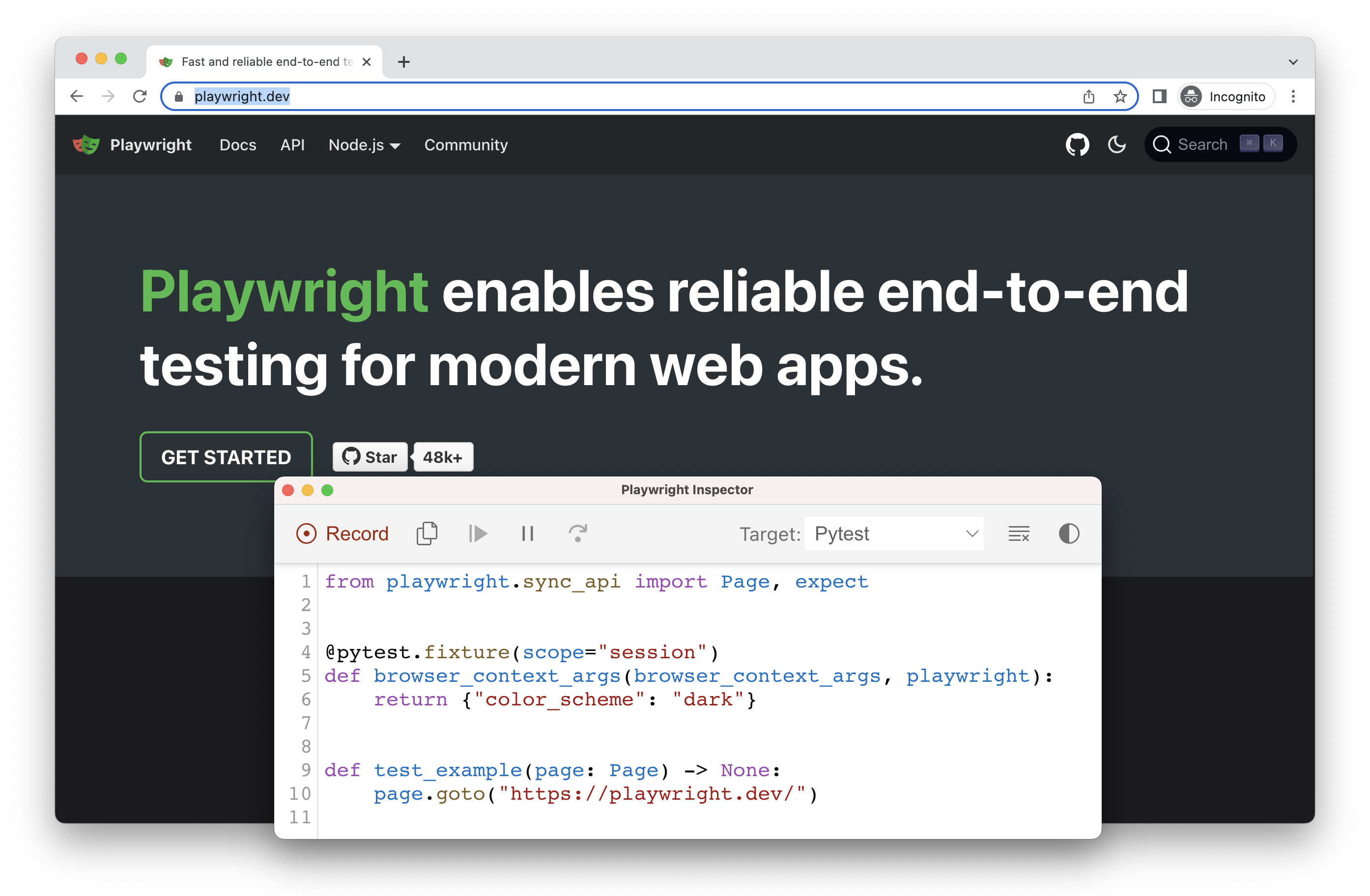Expand browser target options in Inspector
The height and width of the screenshot is (896, 1370).
pos(895,532)
